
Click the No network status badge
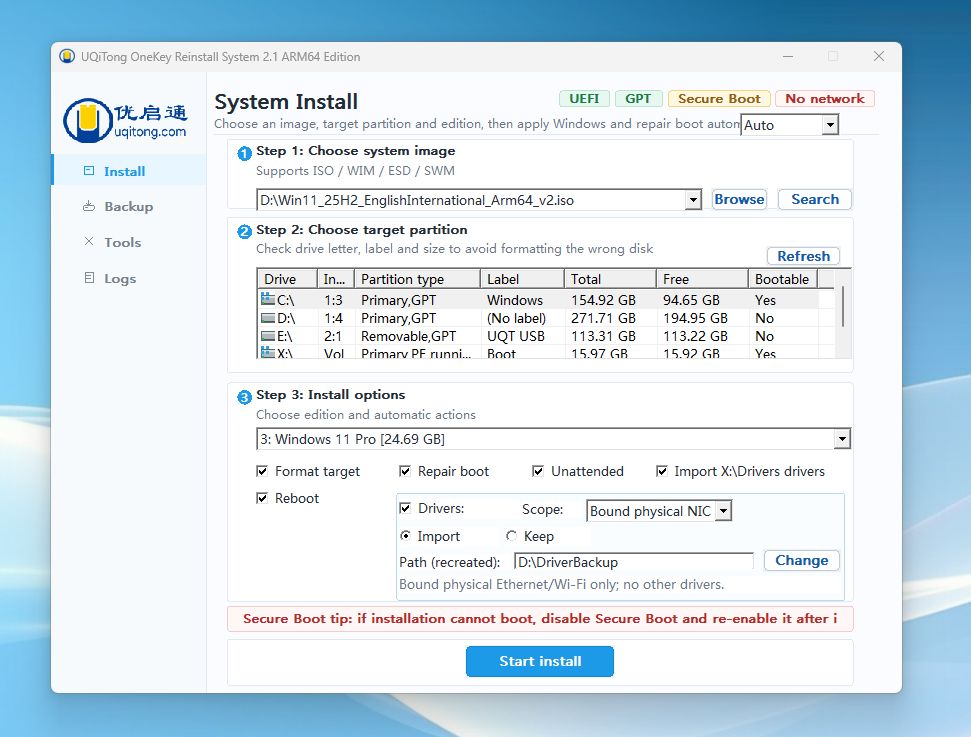825,98
